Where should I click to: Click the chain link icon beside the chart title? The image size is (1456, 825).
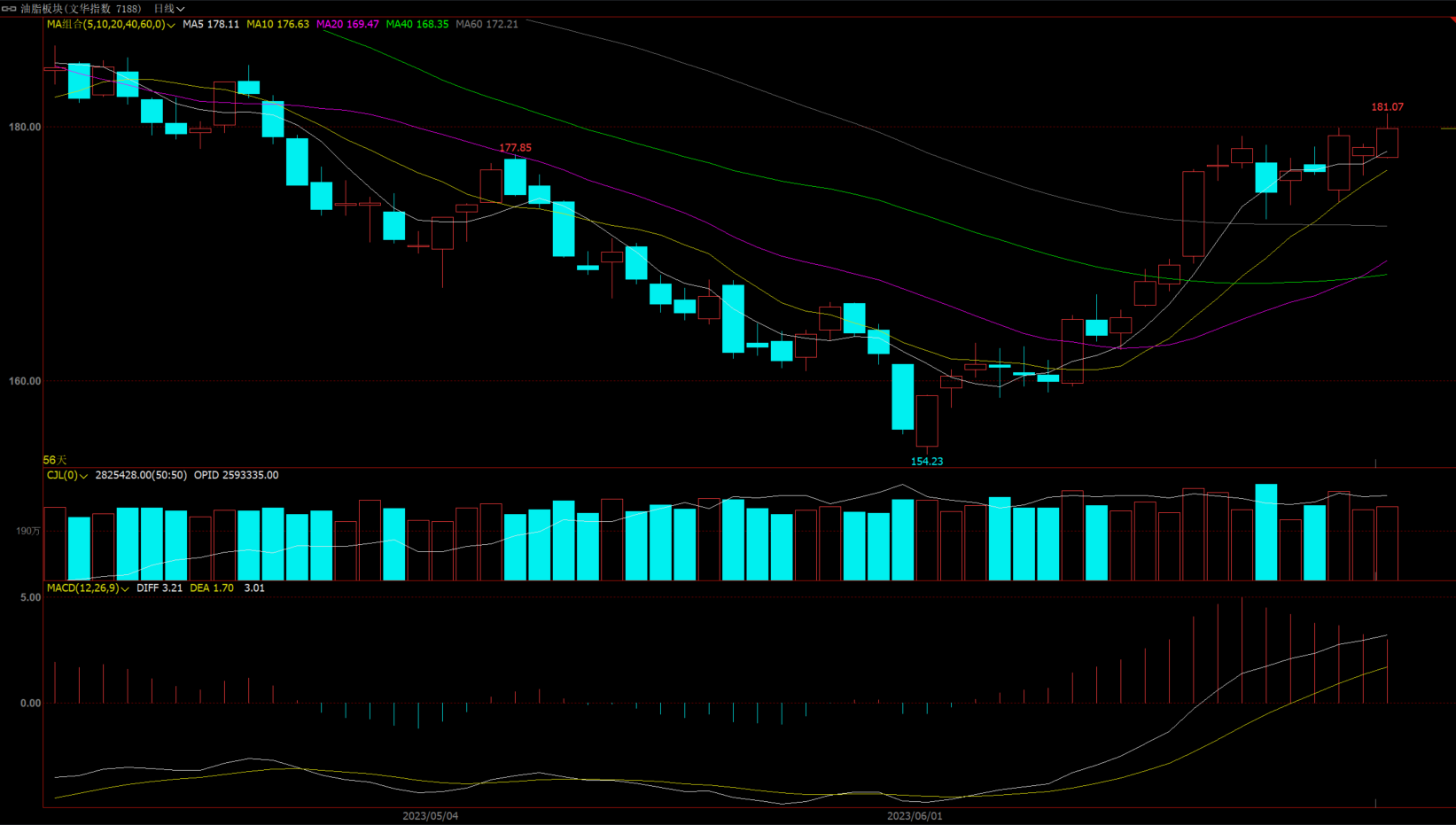pyautogui.click(x=9, y=9)
